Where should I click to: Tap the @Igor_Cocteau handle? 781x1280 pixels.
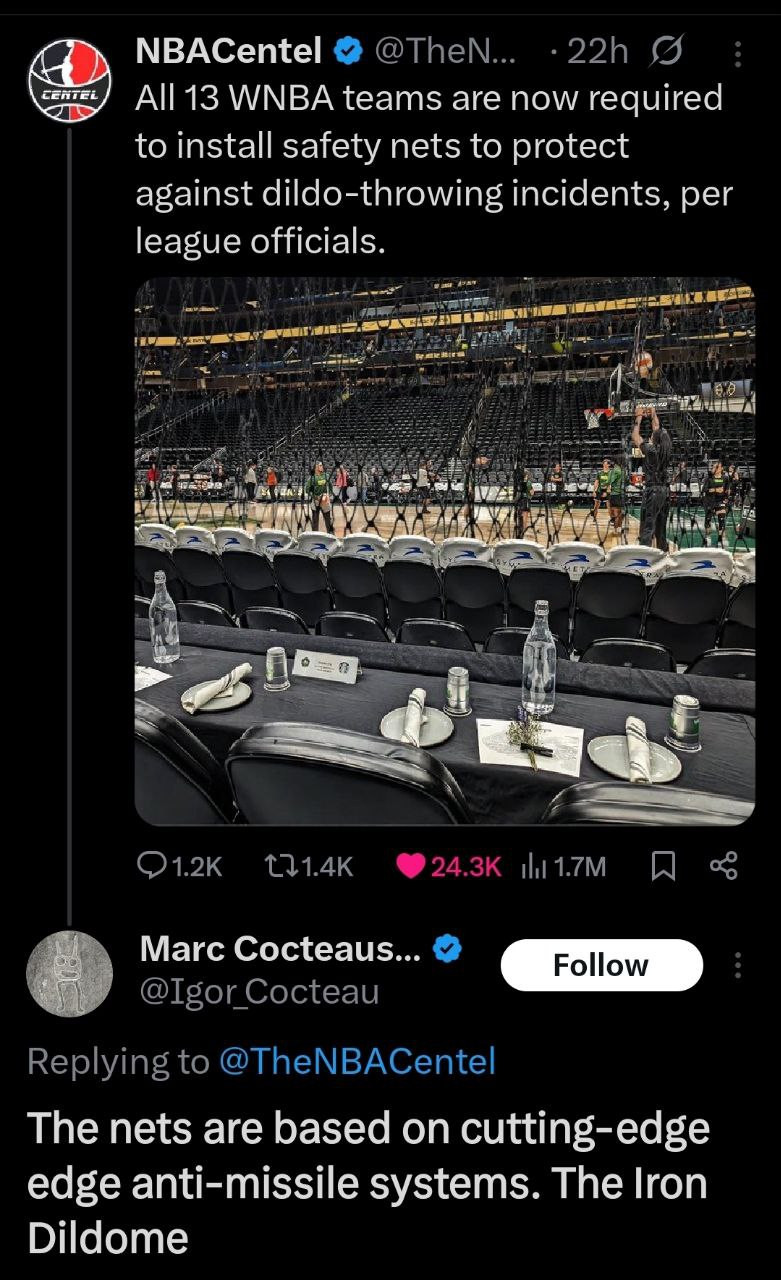click(260, 992)
